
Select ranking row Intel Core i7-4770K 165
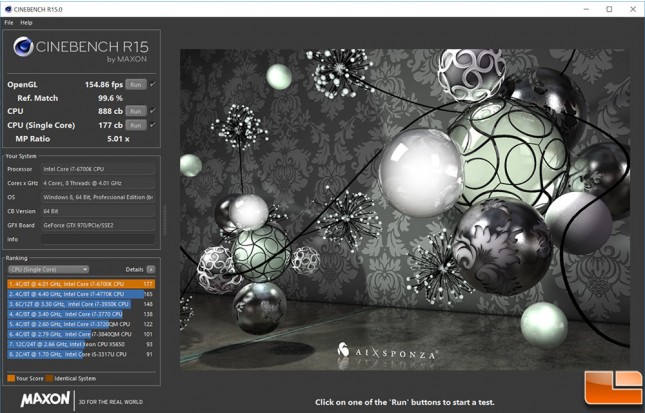pyautogui.click(x=81, y=294)
